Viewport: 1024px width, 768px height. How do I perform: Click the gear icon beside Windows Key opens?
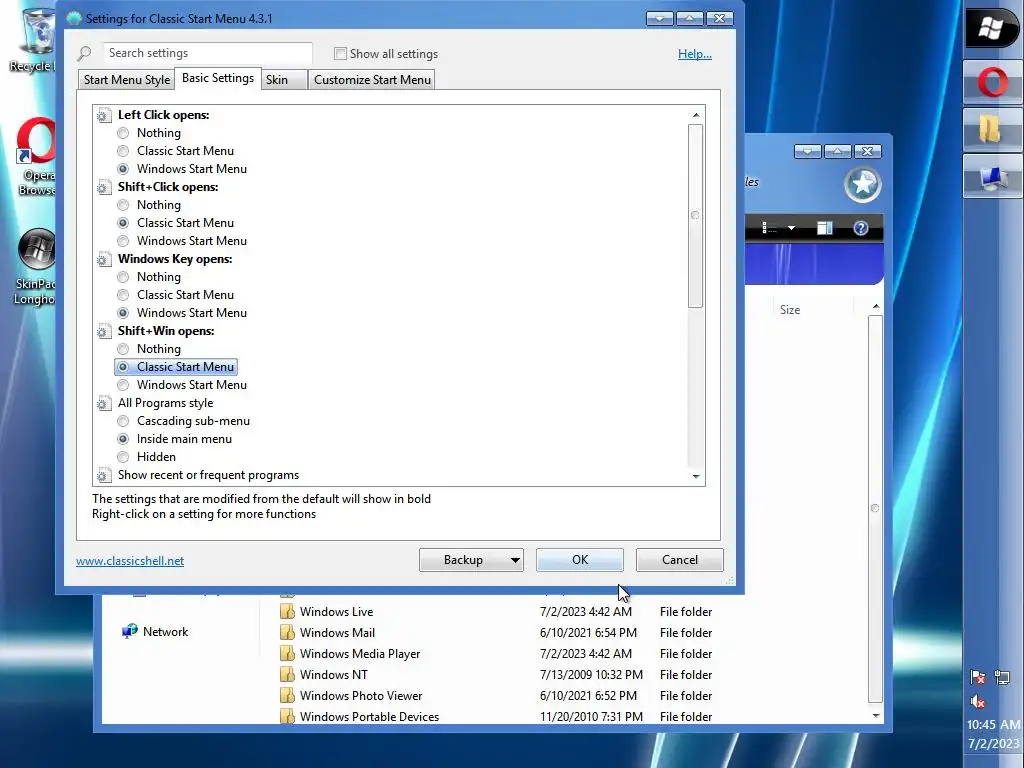103,259
